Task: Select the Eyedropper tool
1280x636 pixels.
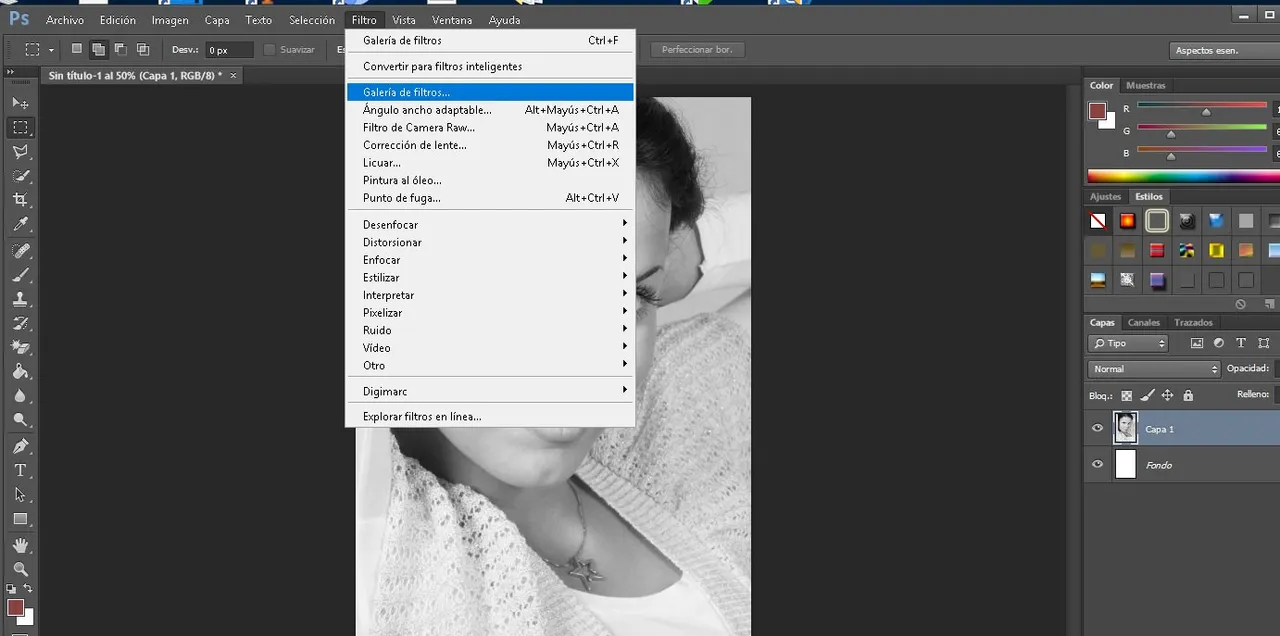Action: (x=20, y=224)
